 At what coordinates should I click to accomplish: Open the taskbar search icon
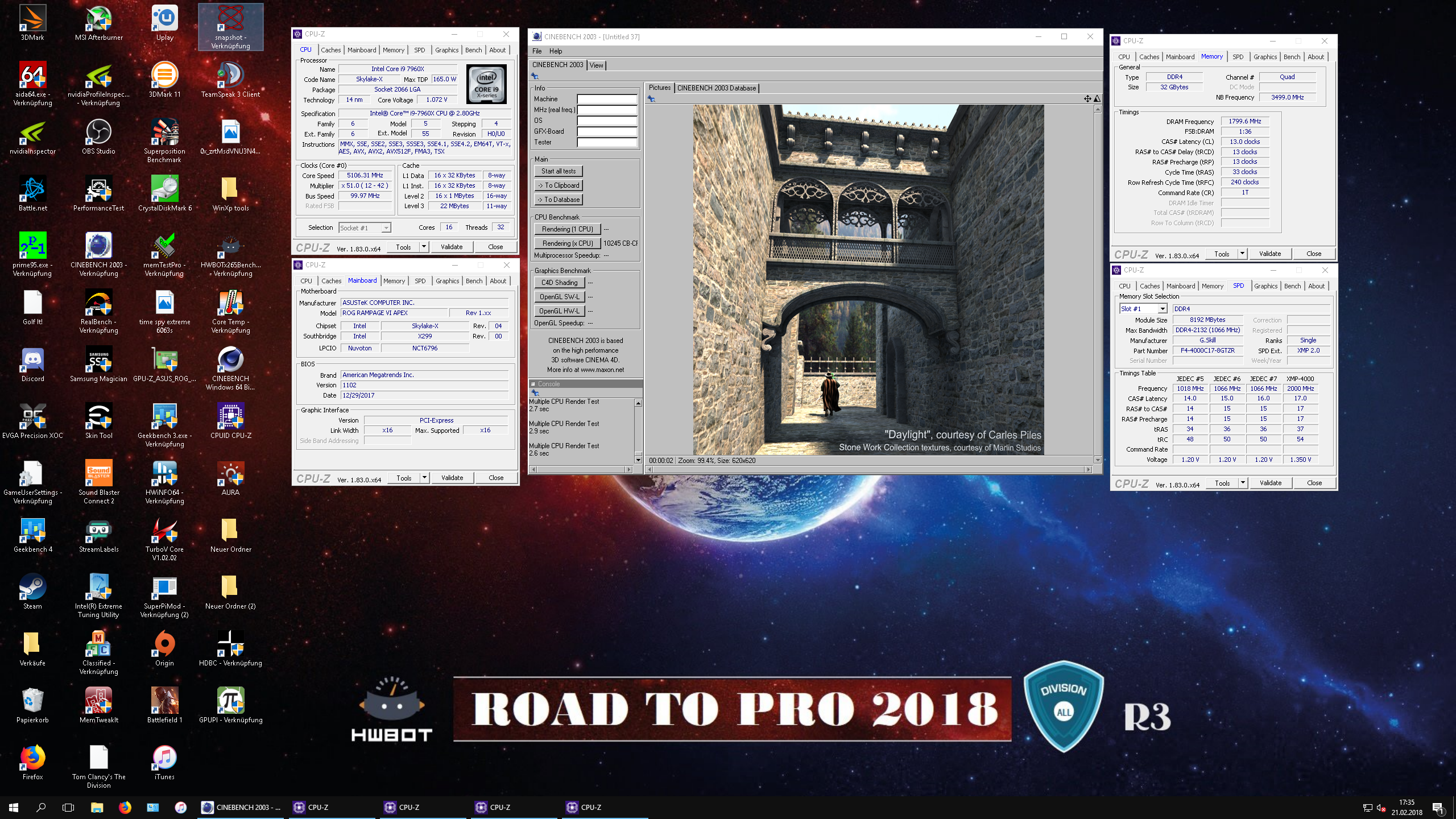point(41,807)
